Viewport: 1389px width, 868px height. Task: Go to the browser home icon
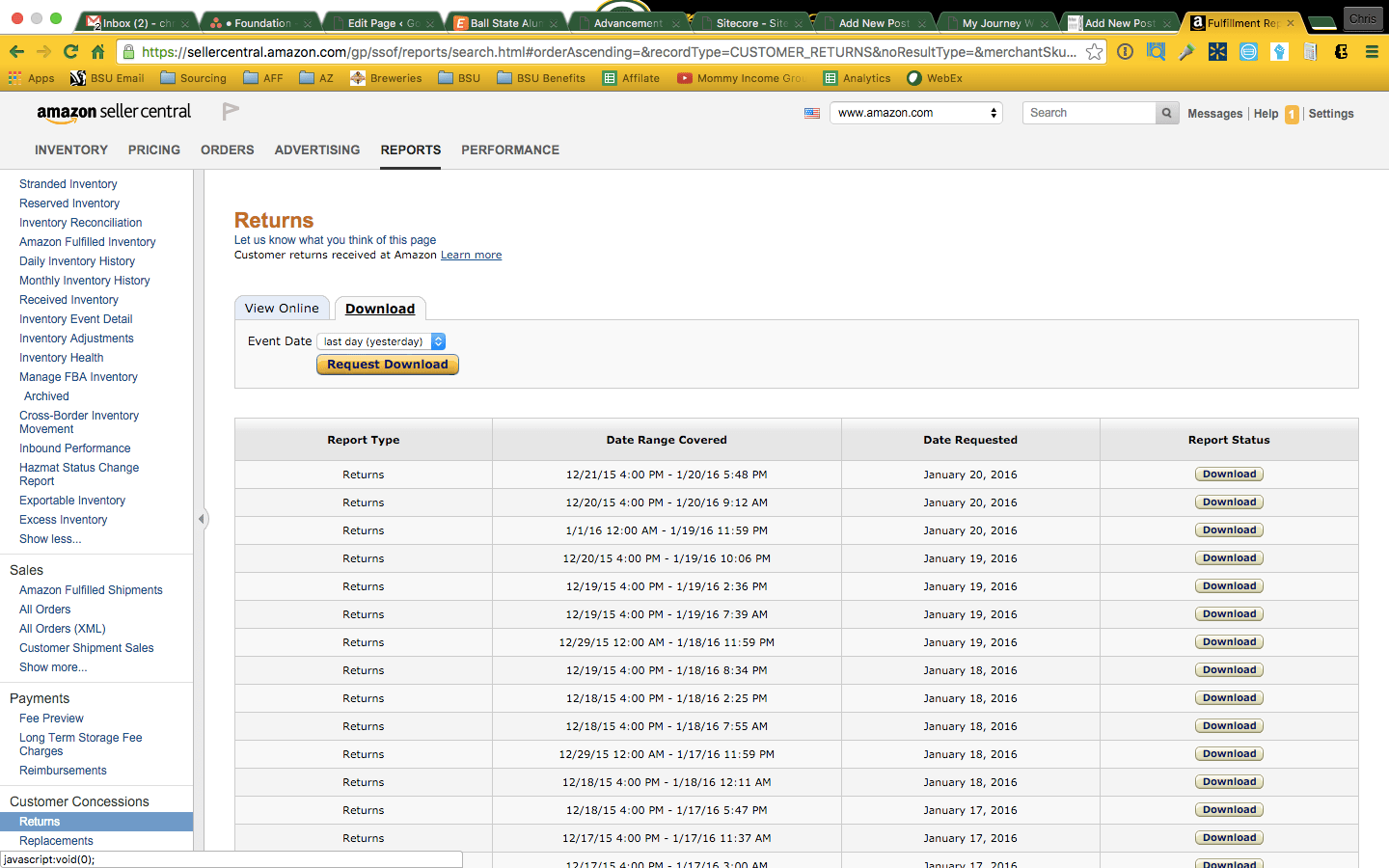coord(97,52)
